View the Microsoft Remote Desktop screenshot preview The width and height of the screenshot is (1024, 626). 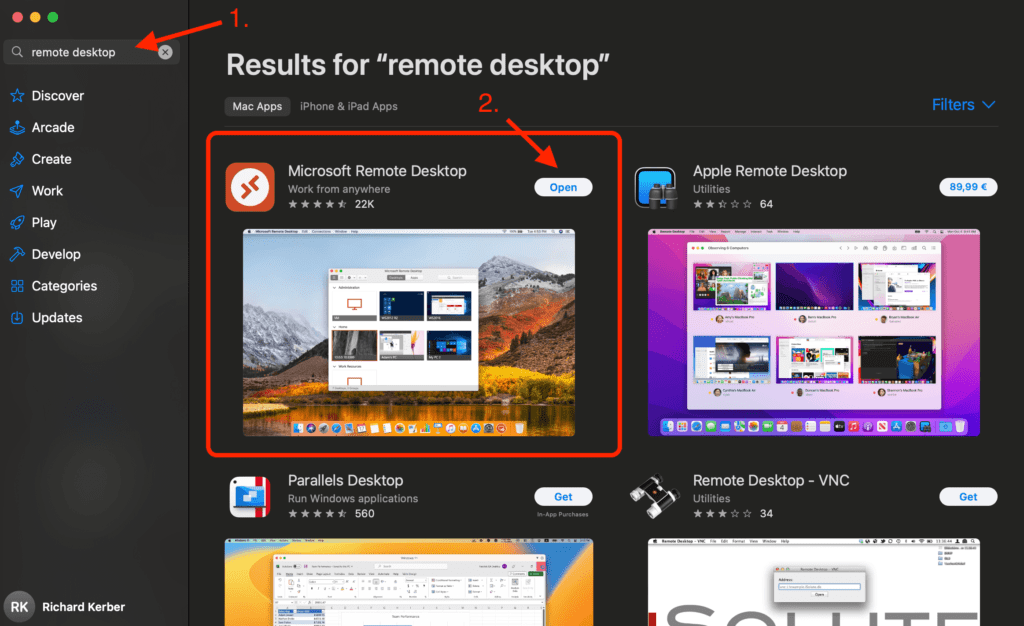(409, 332)
